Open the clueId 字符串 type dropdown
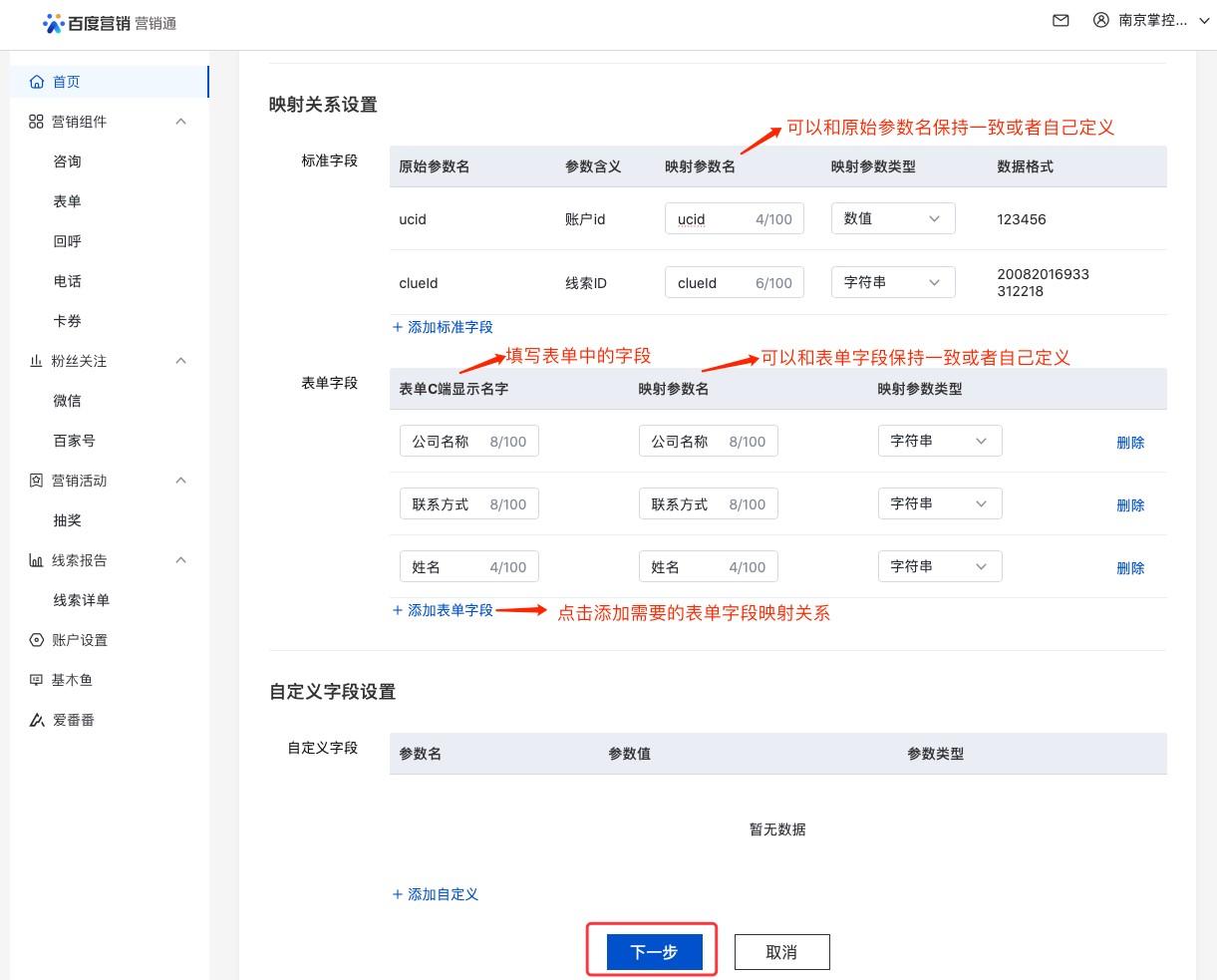 pyautogui.click(x=892, y=283)
